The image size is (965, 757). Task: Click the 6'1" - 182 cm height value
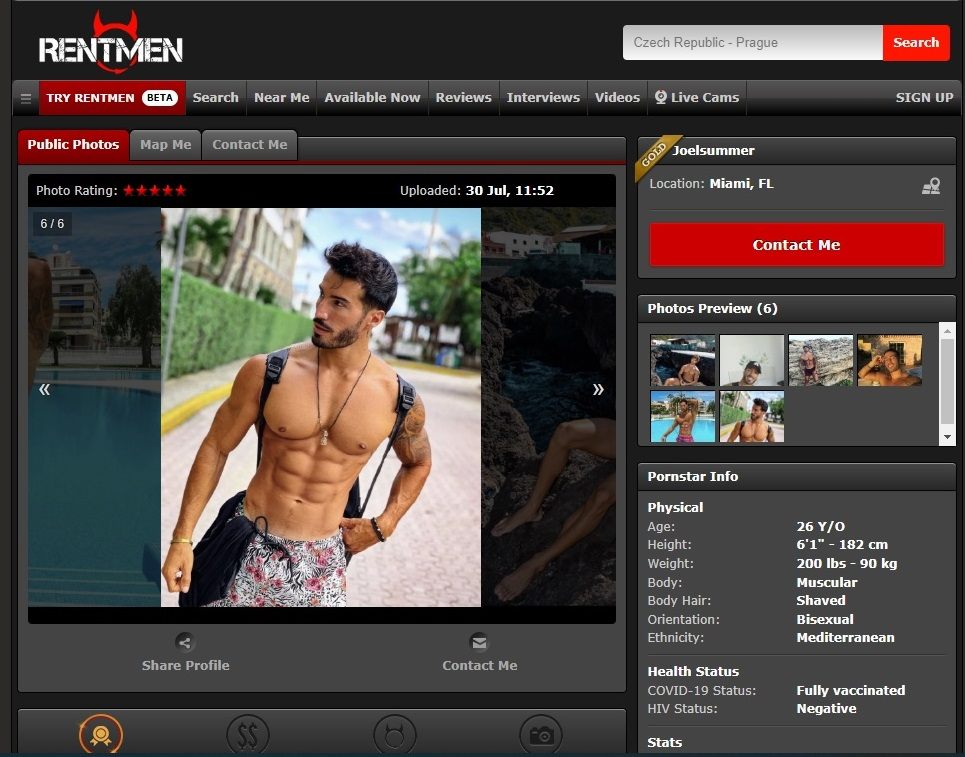click(x=842, y=545)
